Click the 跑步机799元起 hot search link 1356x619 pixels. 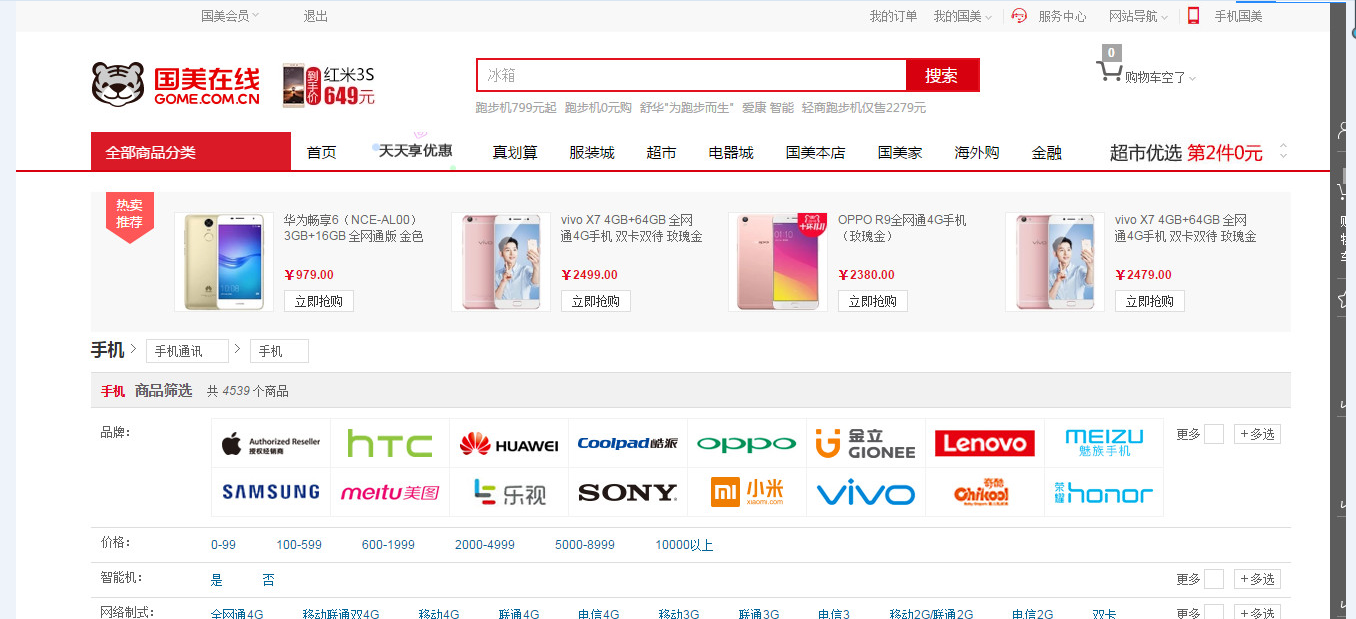point(516,108)
